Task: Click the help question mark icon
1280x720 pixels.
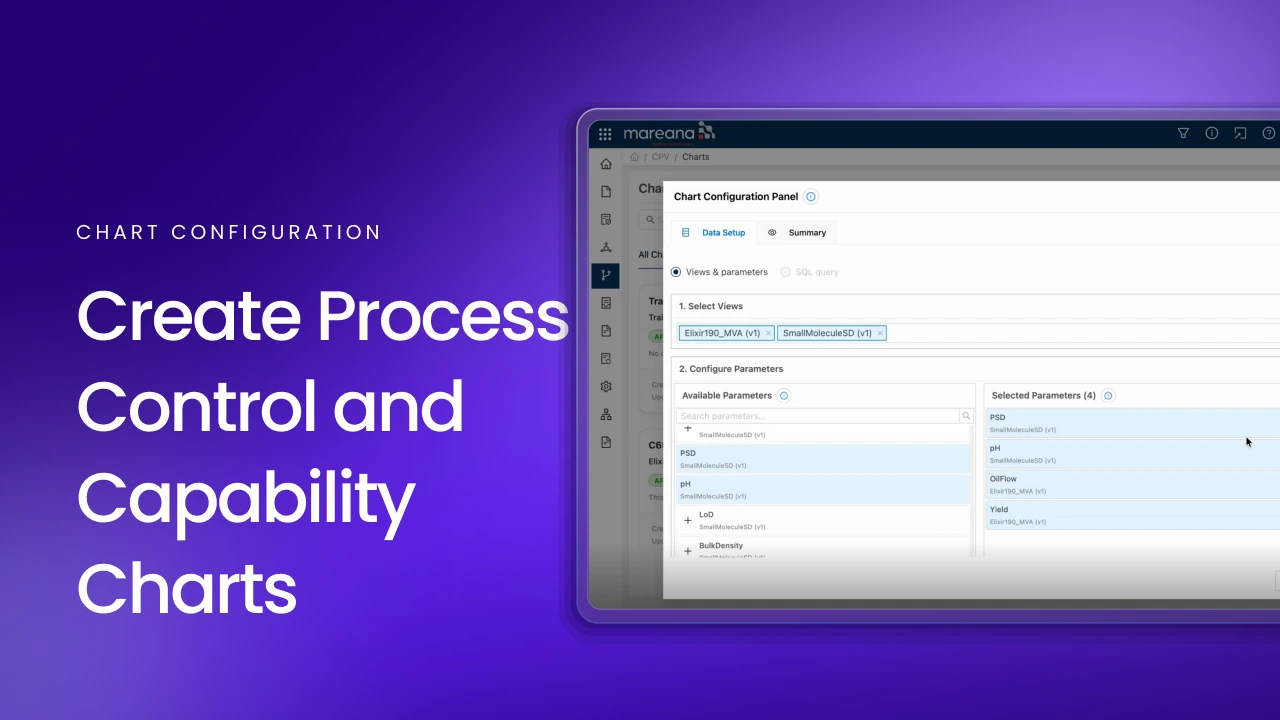Action: pyautogui.click(x=1269, y=133)
